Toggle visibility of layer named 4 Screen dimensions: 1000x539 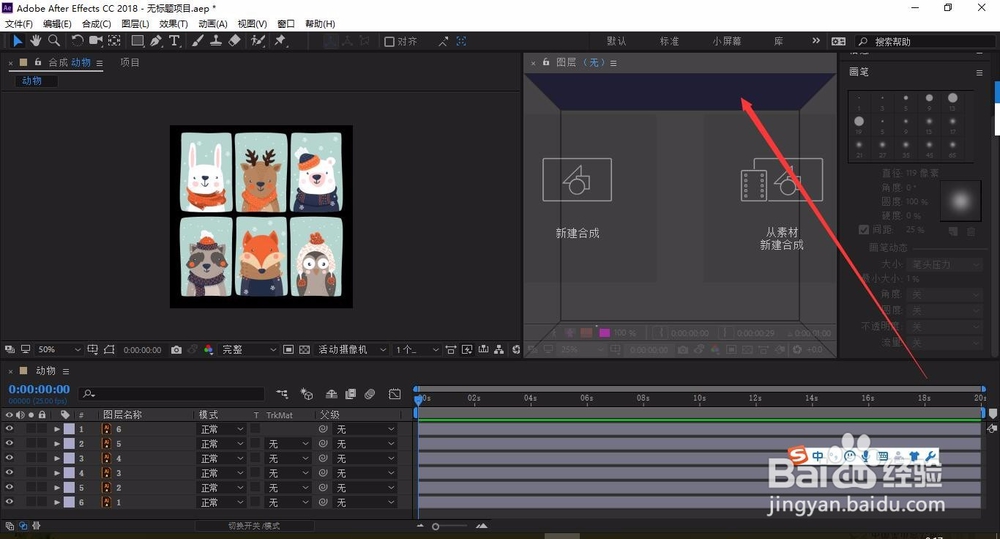point(9,458)
